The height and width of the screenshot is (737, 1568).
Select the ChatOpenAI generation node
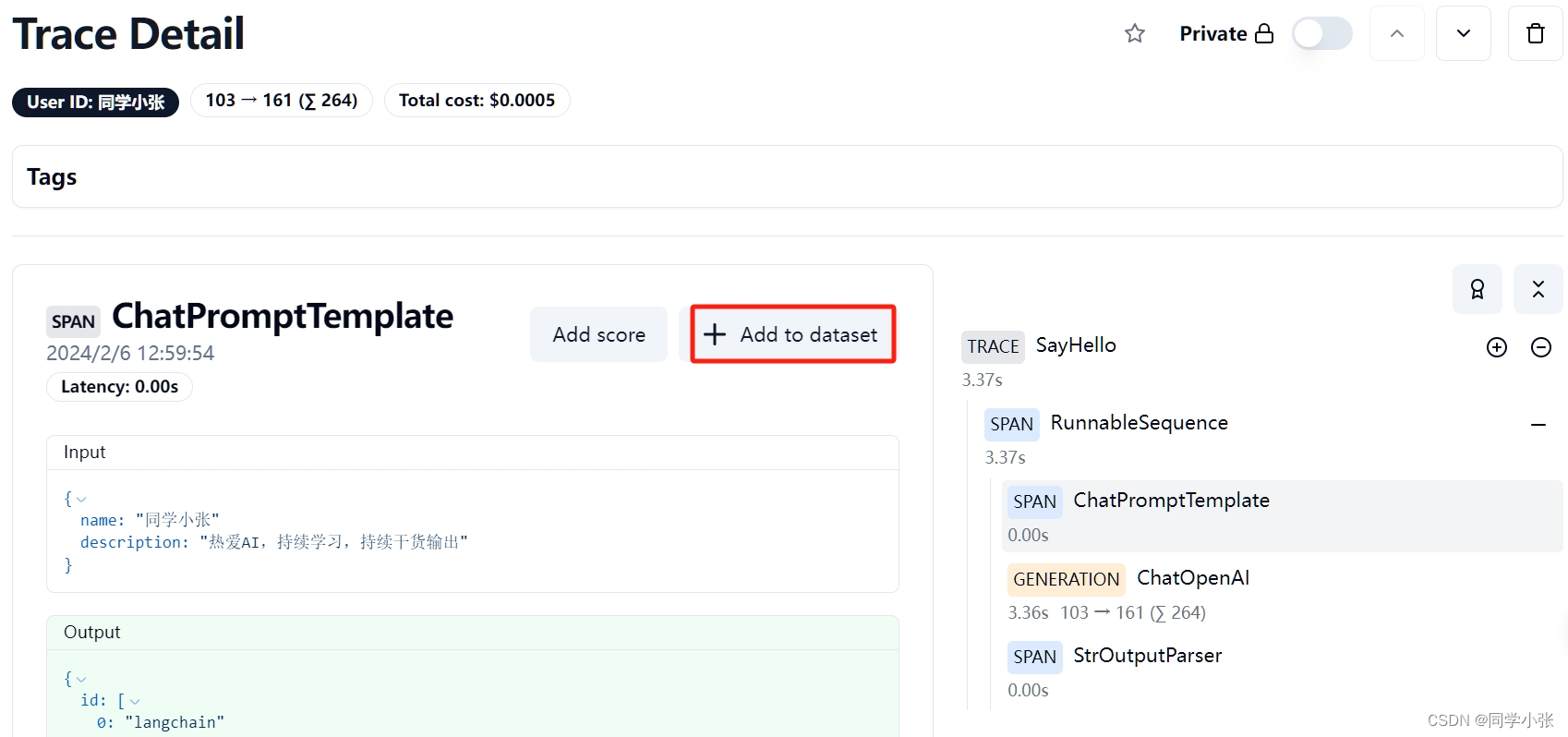[1192, 578]
